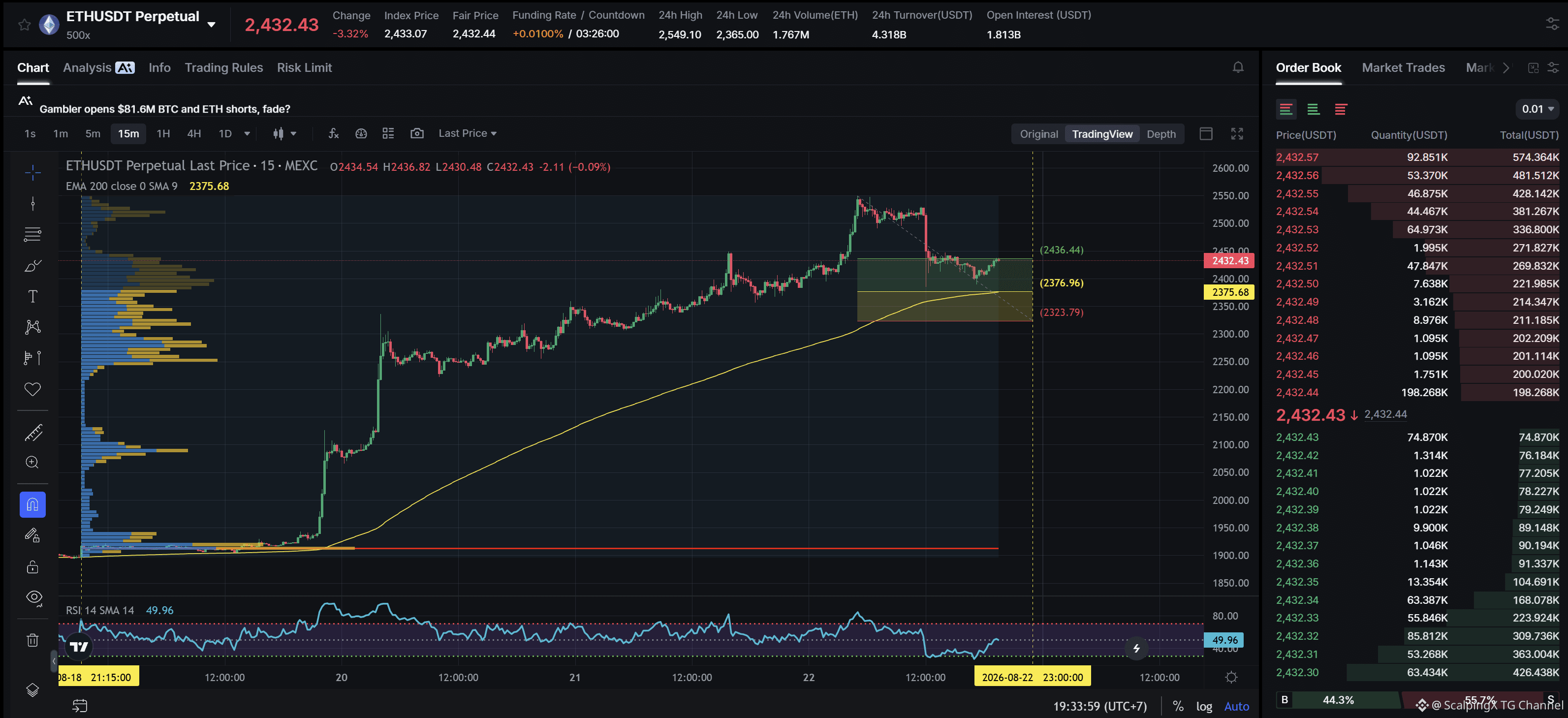Viewport: 1568px width, 718px height.
Task: Toggle Auto scale on chart
Action: [1236, 707]
